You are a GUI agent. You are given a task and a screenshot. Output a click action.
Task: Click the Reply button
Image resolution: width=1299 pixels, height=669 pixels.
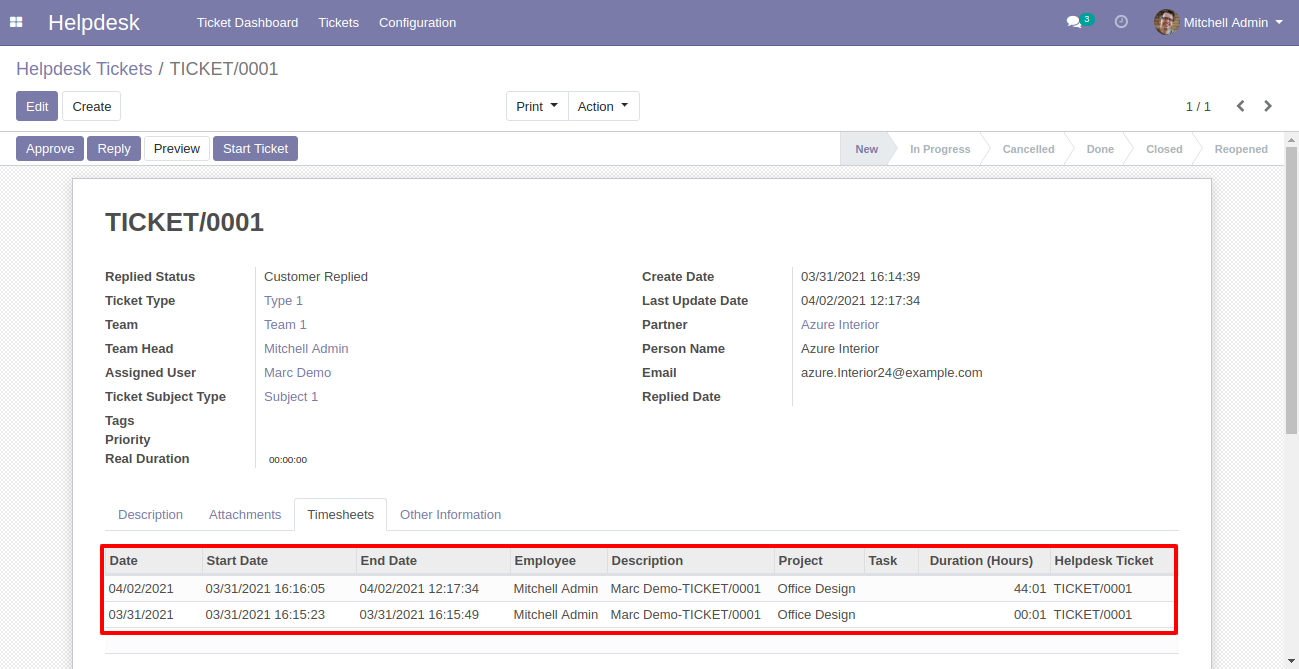tap(114, 148)
